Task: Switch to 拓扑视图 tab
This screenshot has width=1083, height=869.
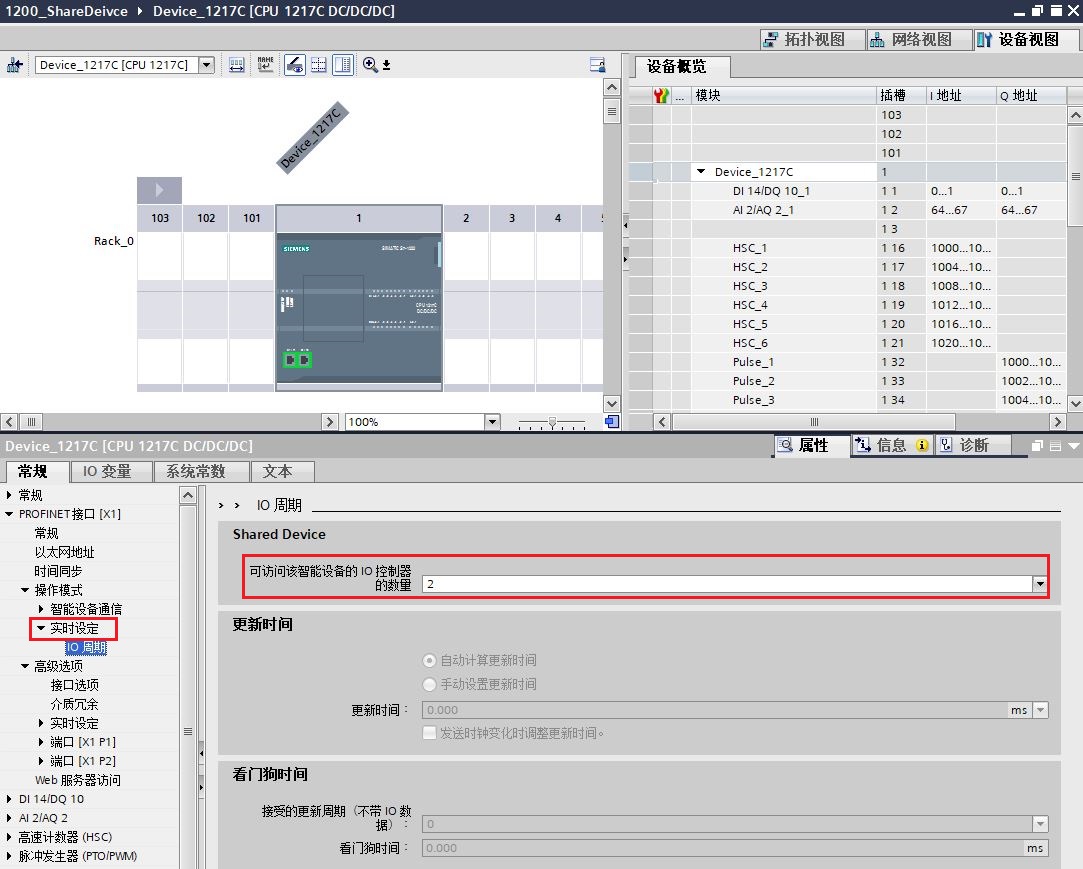Action: click(x=812, y=39)
